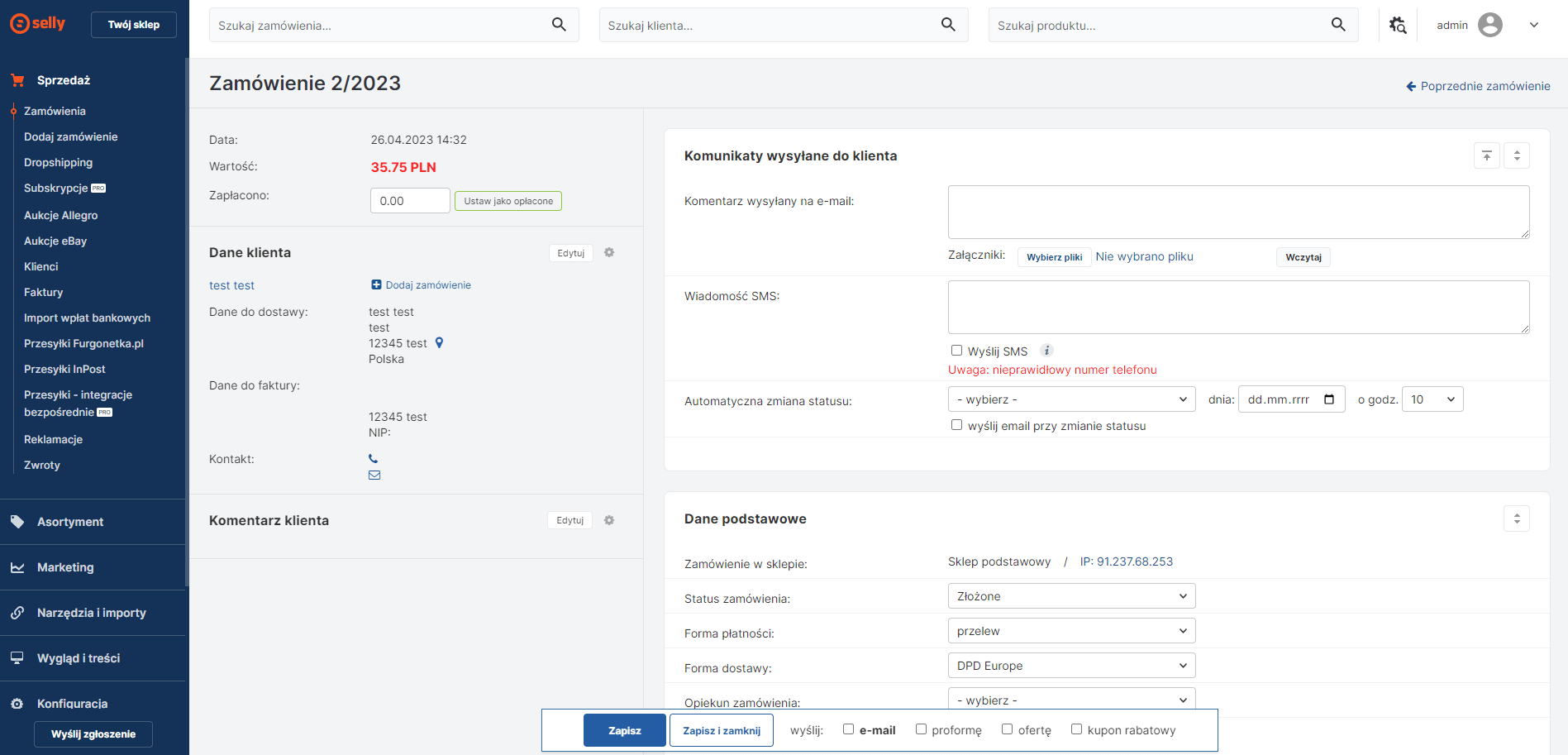Go to Poprzednie zamówienie link

click(x=1478, y=86)
